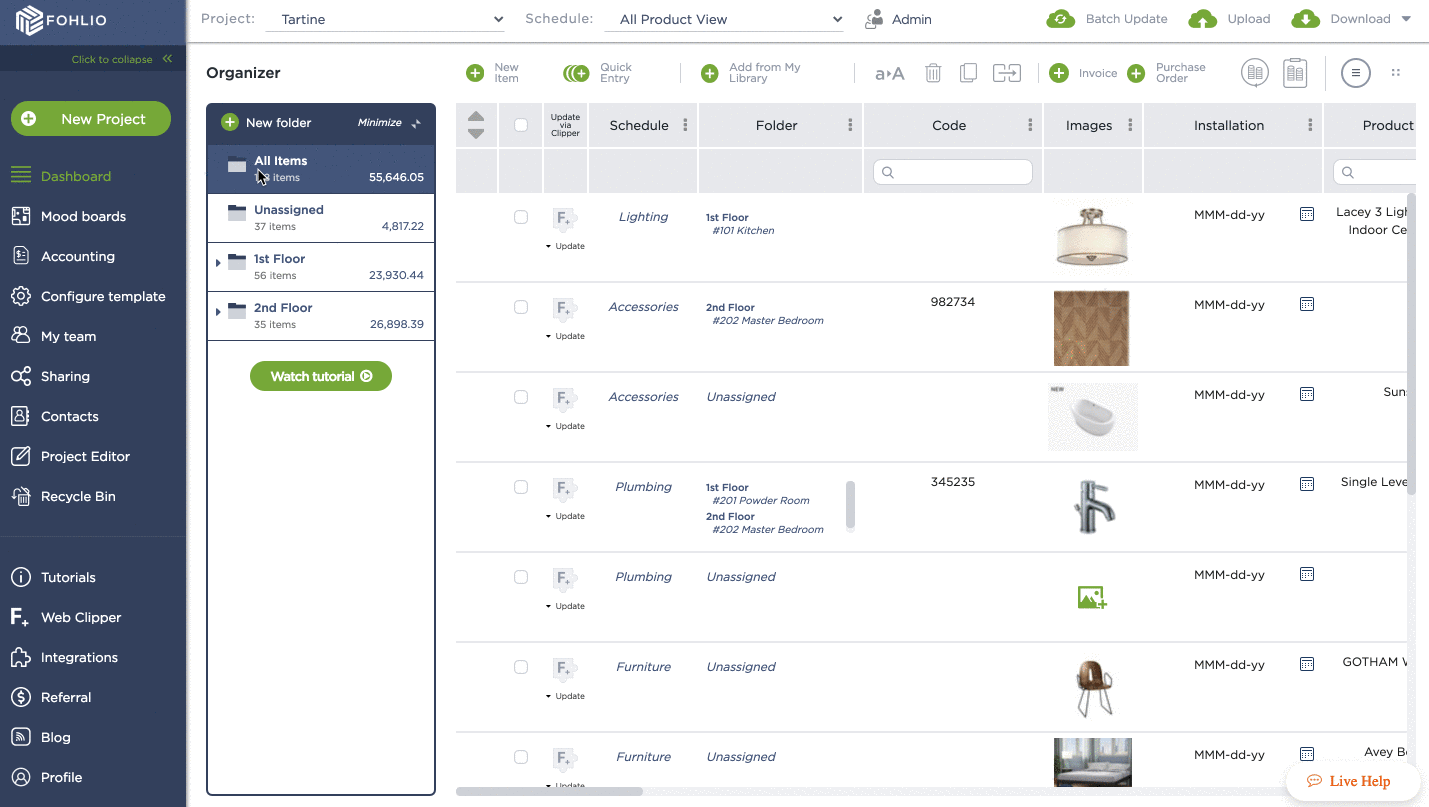Open the Project dropdown showing Tartine
This screenshot has width=1429, height=807.
pyautogui.click(x=386, y=19)
